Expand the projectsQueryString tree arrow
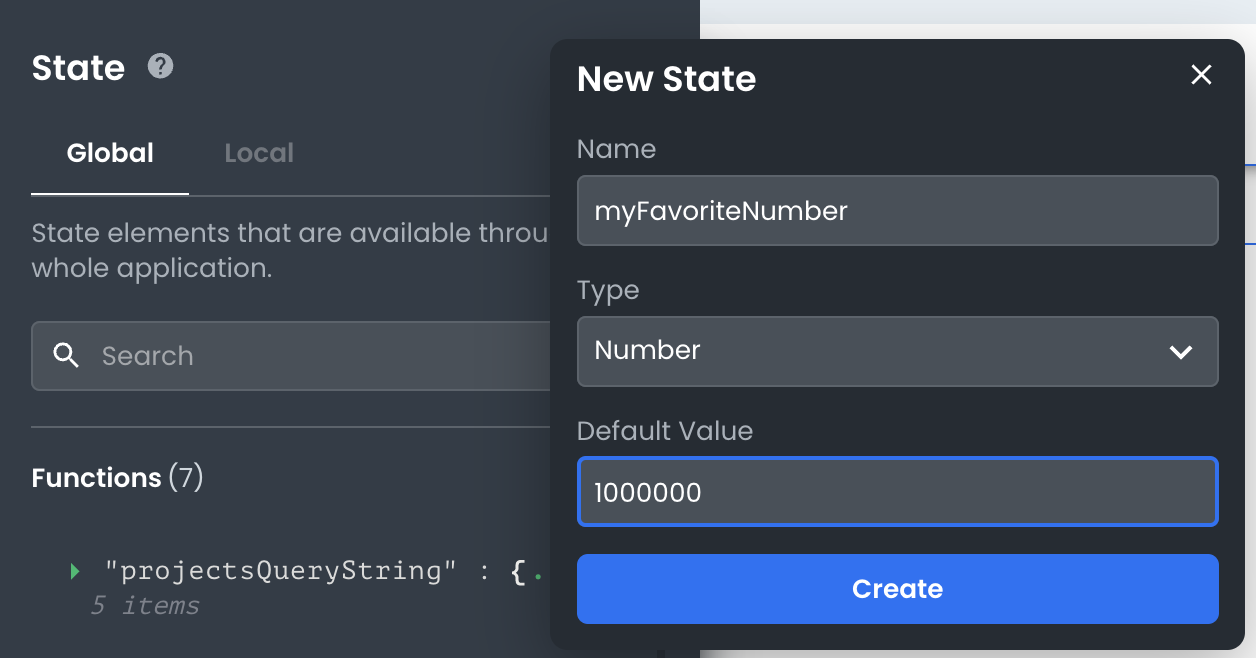 (x=75, y=572)
